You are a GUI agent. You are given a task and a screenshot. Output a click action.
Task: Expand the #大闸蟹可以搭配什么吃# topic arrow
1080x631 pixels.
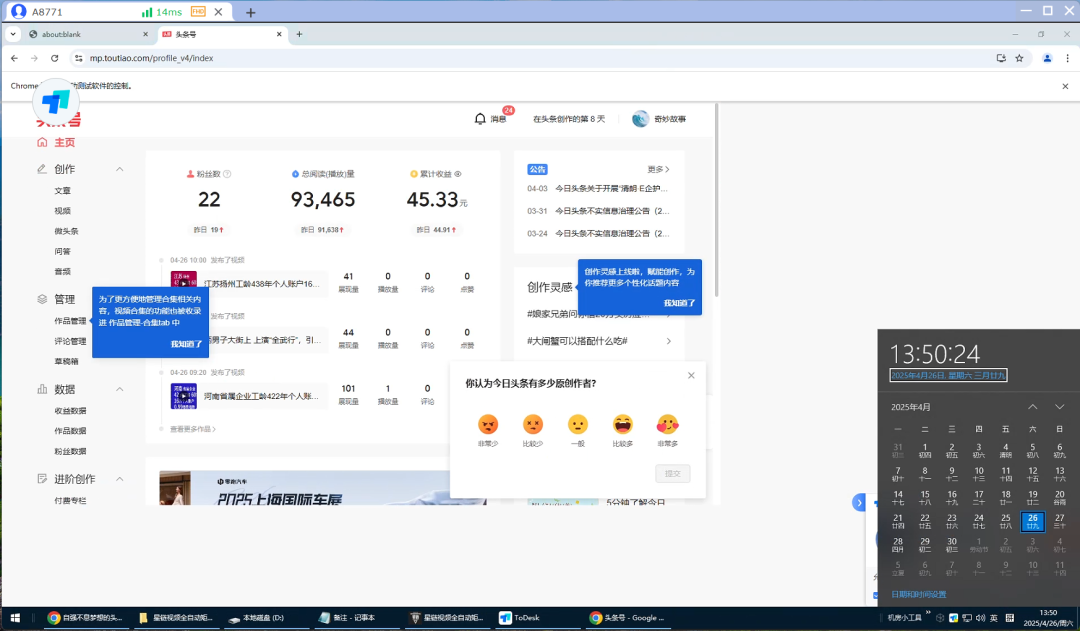click(668, 341)
